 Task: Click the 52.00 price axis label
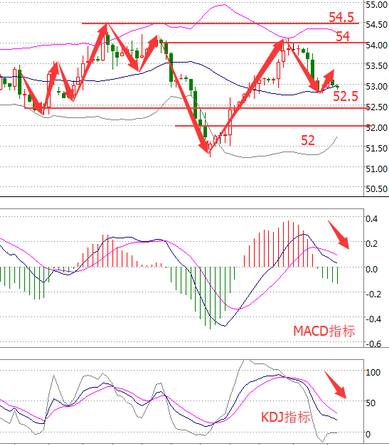377,128
